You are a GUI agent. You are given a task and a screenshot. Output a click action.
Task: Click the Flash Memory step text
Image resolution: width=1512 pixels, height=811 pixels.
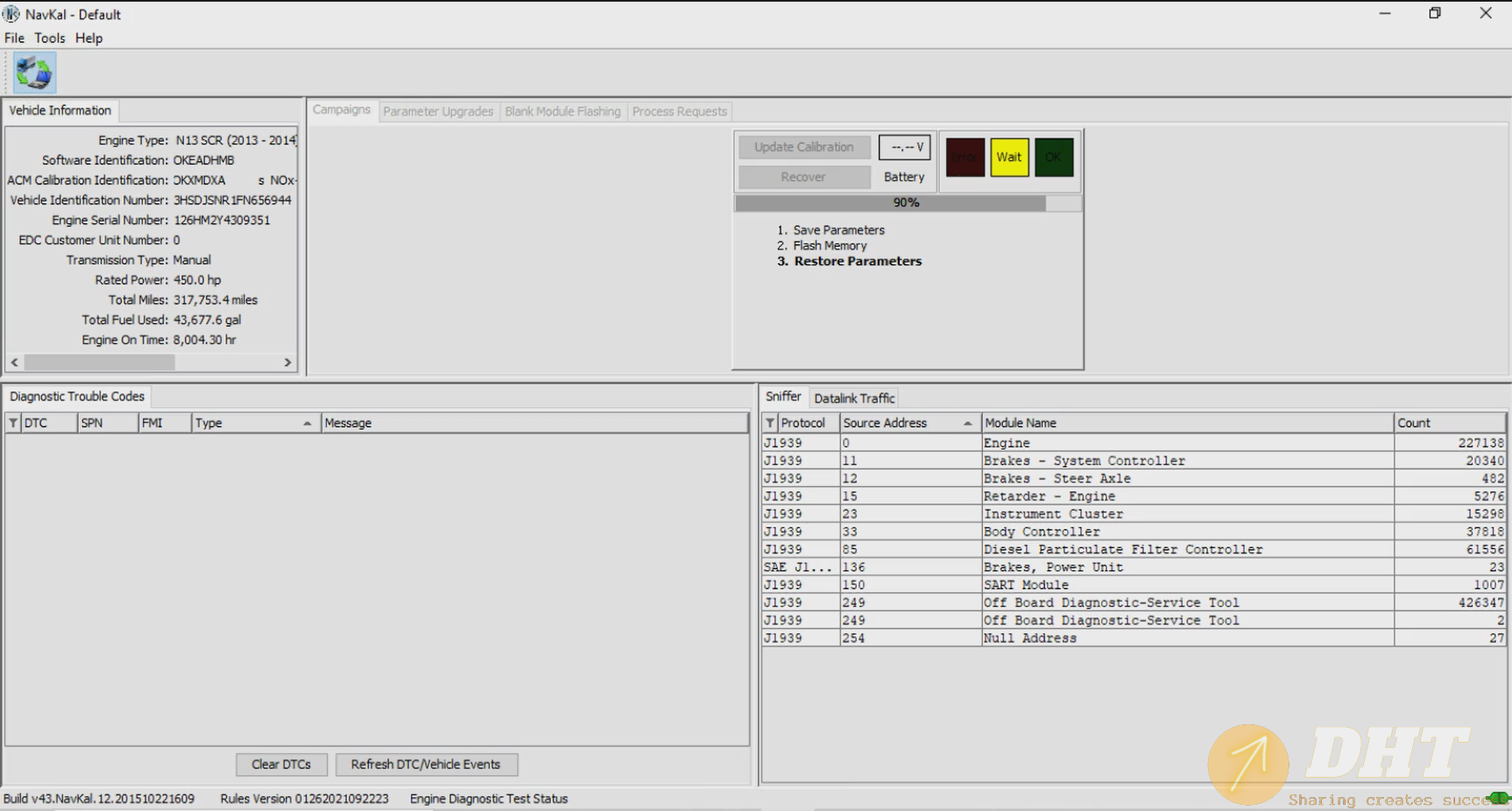coord(830,246)
